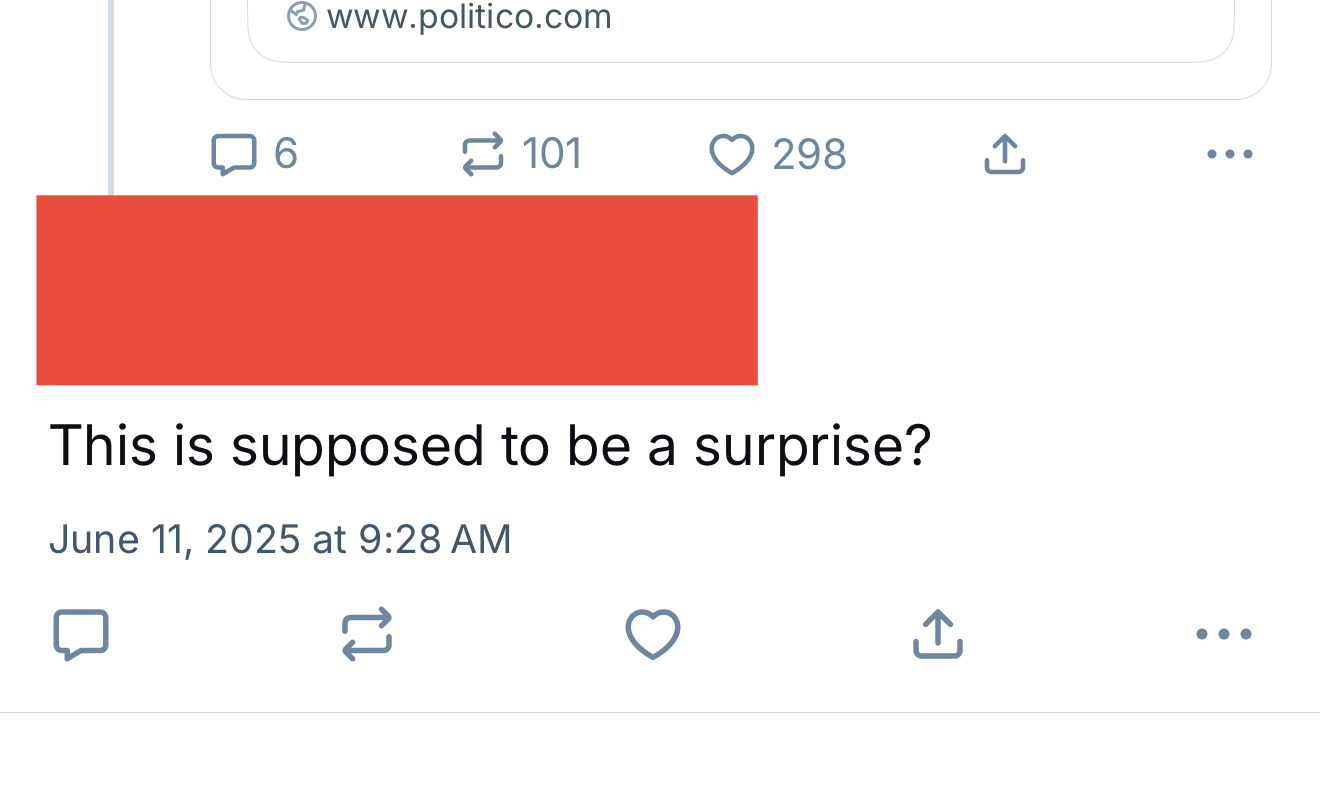Repost the "supposed to be a surprise" post

366,635
